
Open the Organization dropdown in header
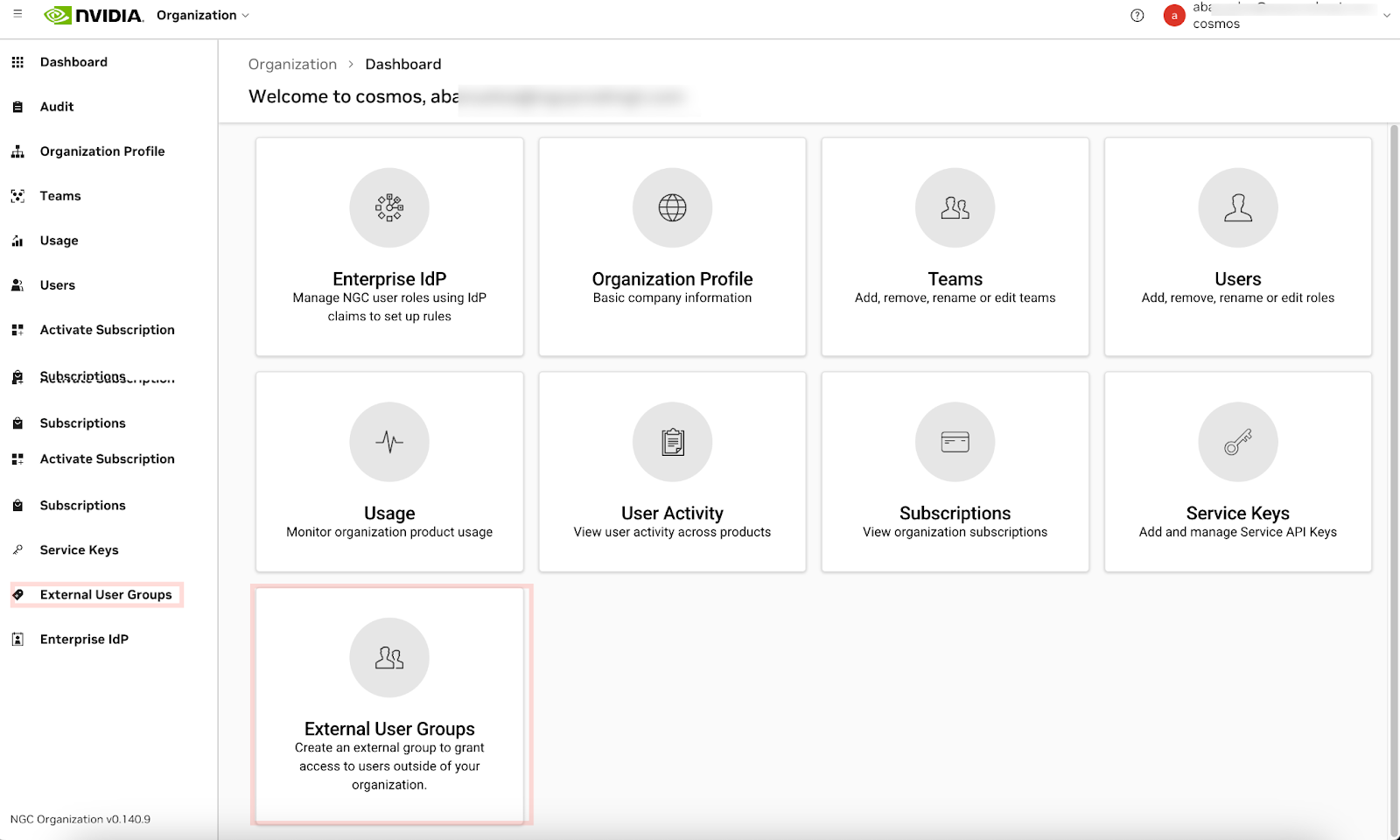202,16
